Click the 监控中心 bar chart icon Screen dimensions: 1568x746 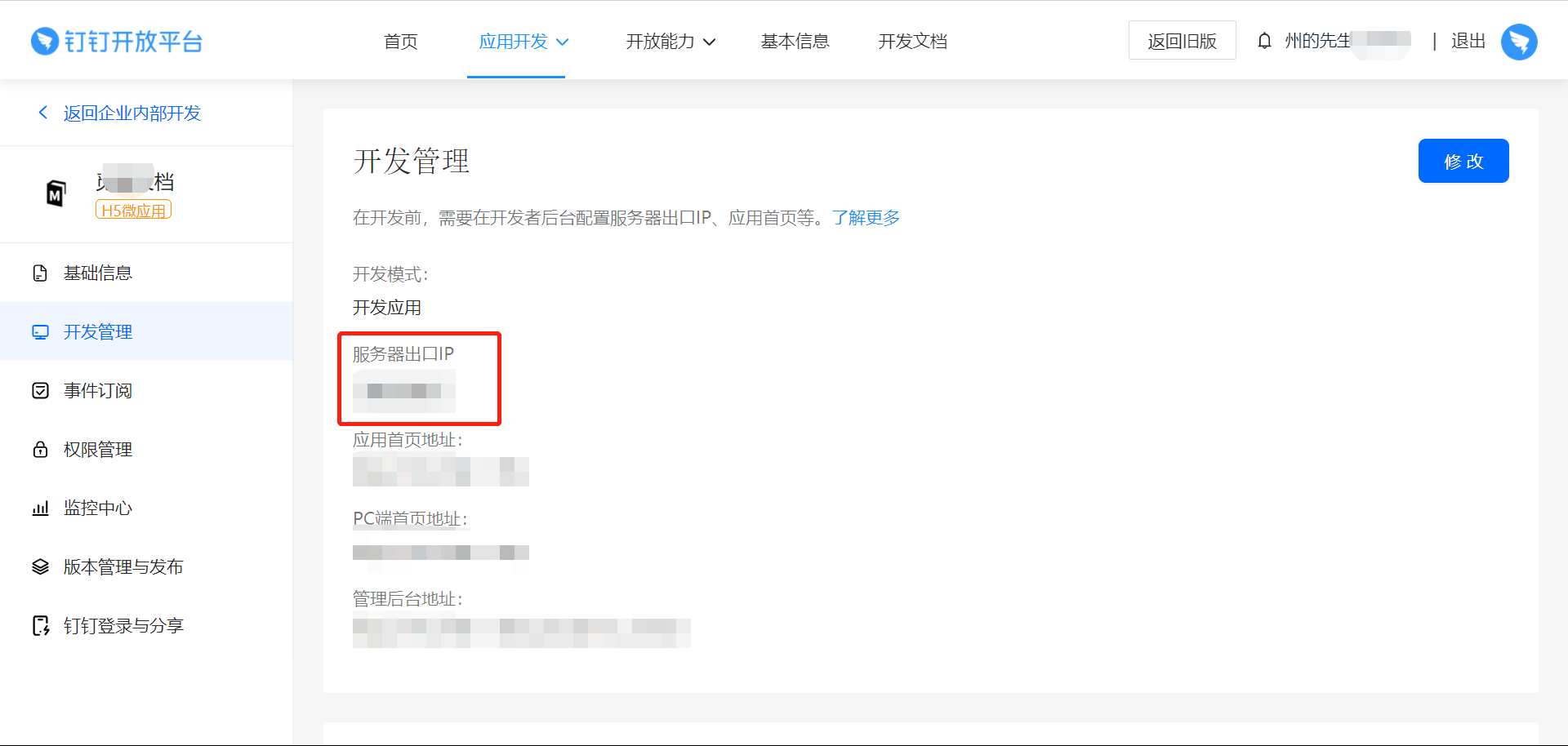tap(40, 508)
